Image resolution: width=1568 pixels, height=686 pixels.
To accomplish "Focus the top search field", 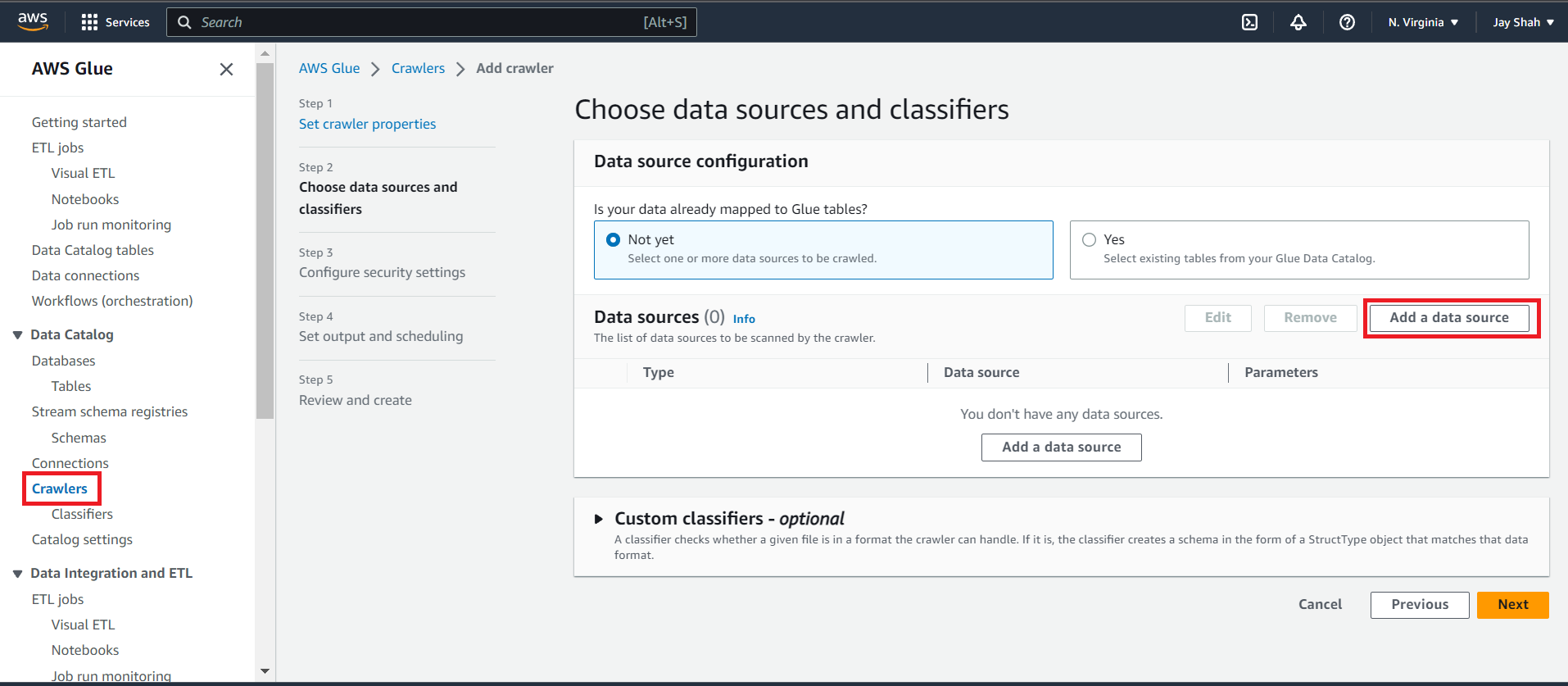I will click(x=432, y=22).
